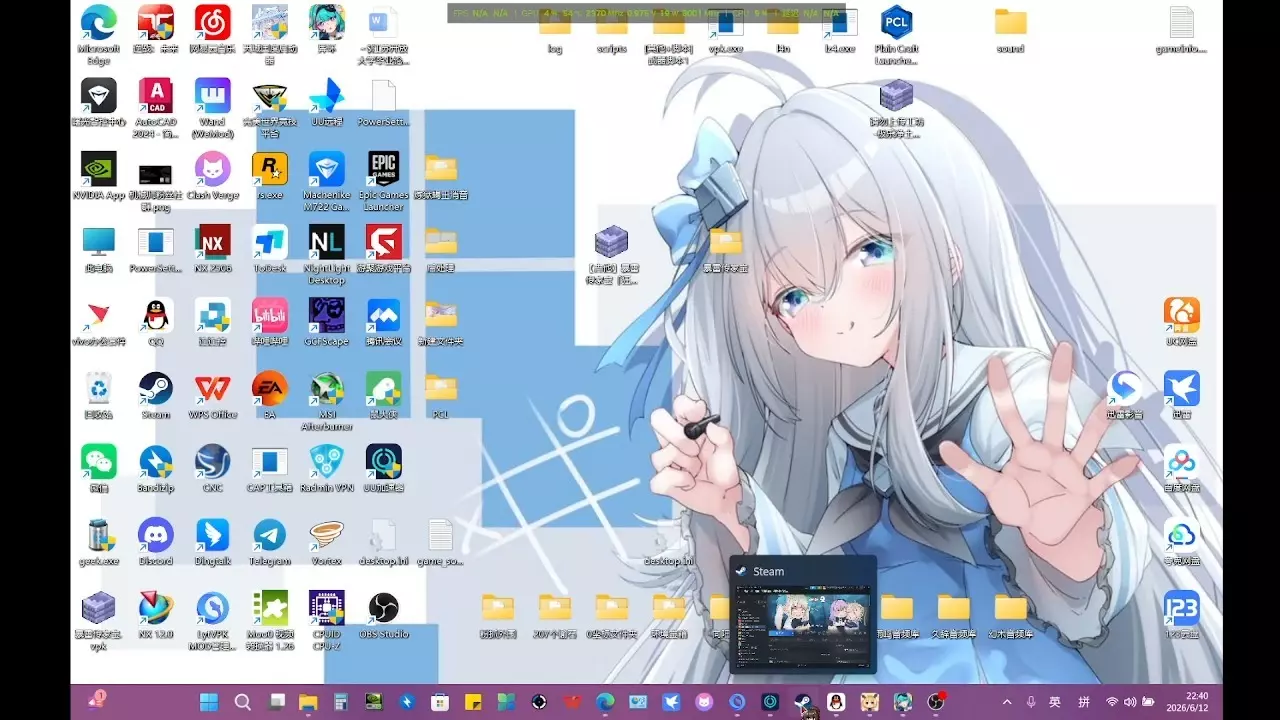Open Task View on taskbar
This screenshot has width=1280, height=720.
[x=276, y=702]
